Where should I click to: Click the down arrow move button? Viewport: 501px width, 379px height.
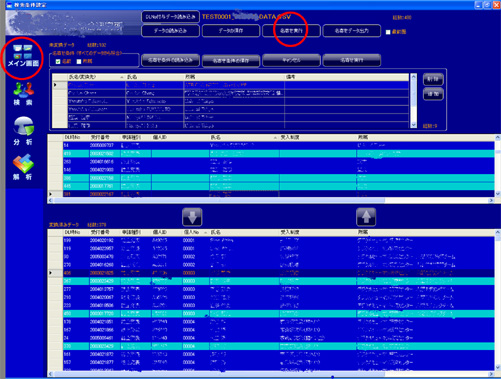[192, 217]
